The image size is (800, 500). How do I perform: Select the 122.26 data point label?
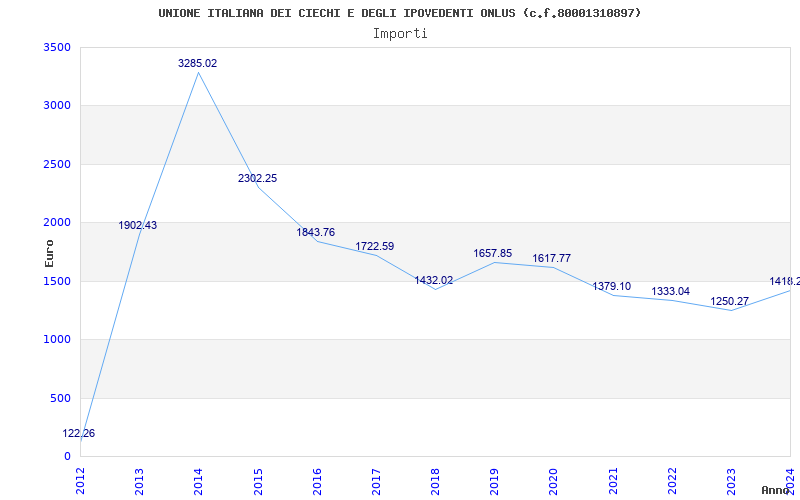79,433
